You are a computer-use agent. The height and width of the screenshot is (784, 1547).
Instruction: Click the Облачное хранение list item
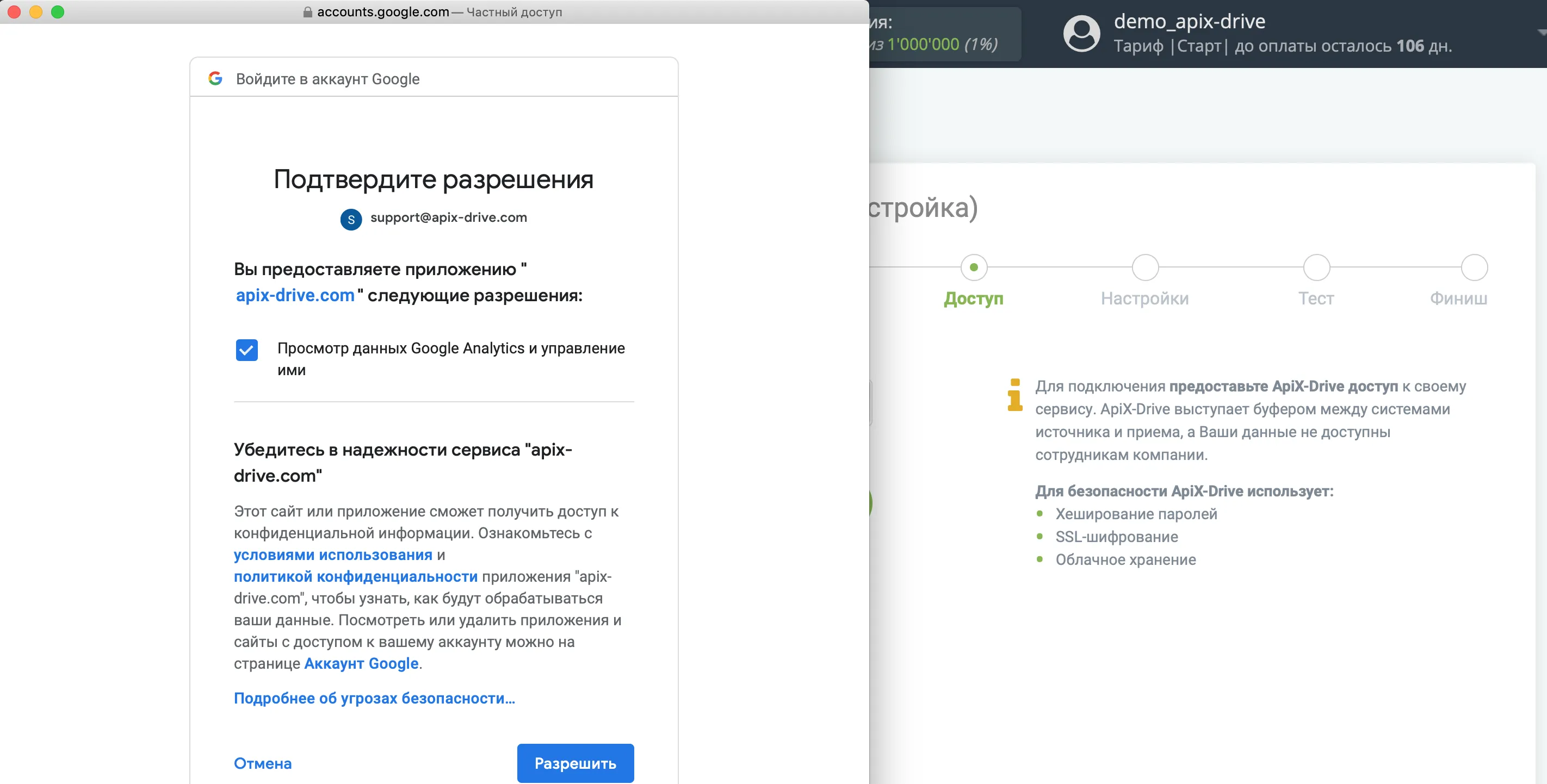tap(1125, 559)
